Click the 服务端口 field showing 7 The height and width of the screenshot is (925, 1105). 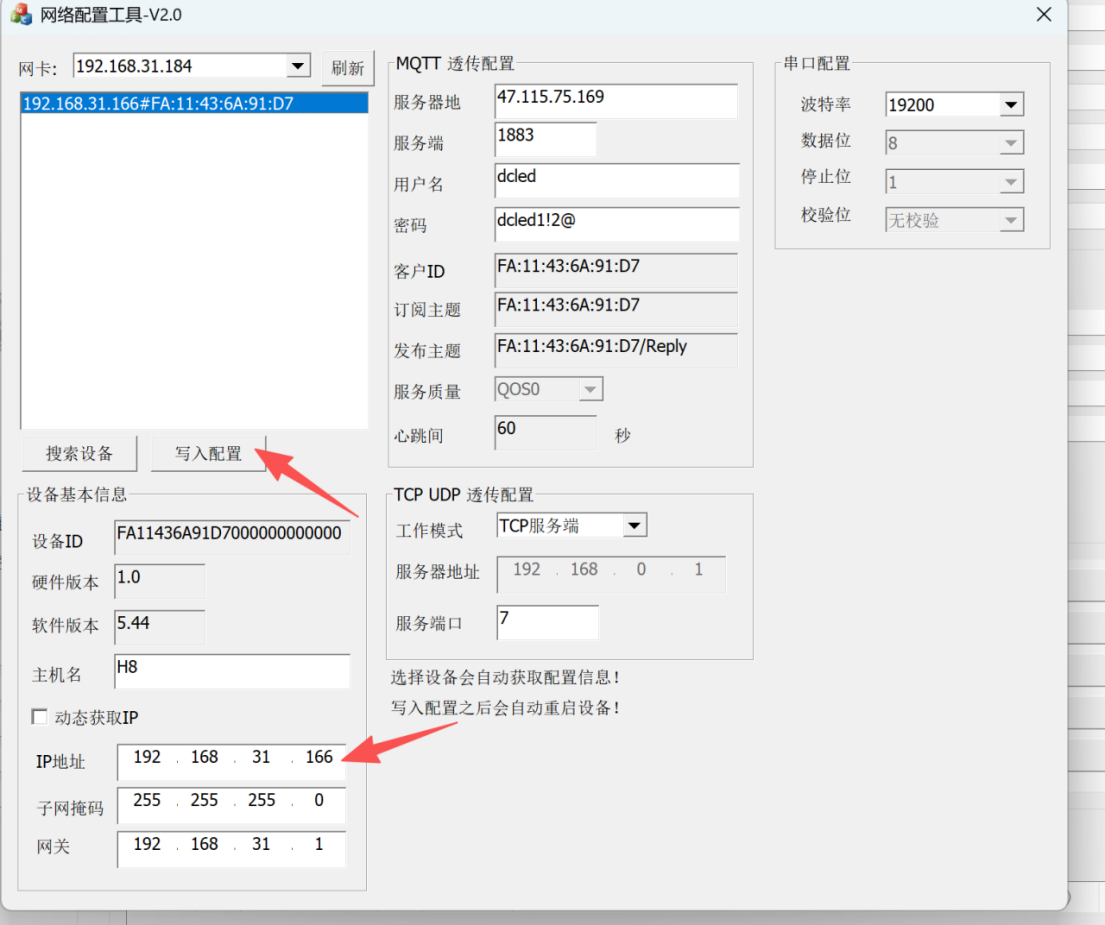(x=548, y=622)
